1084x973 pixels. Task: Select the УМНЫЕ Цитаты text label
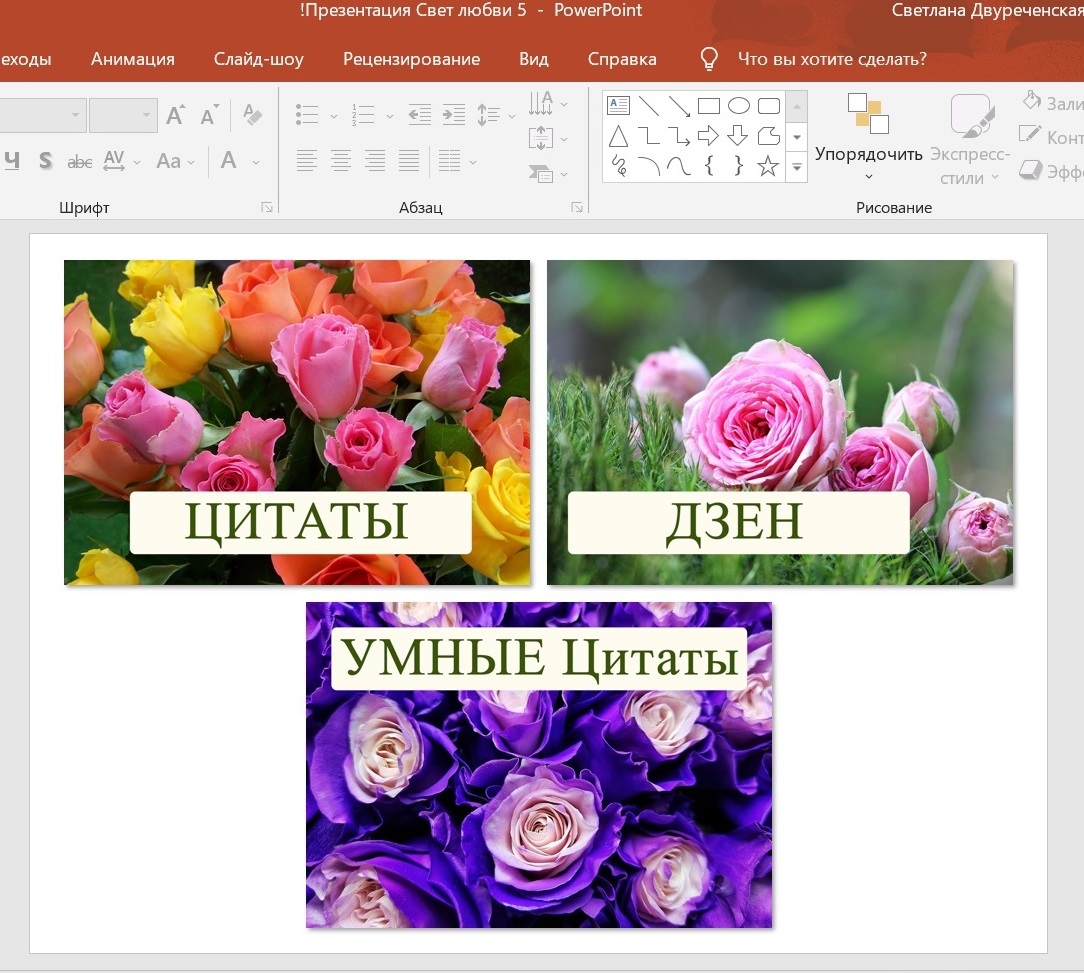[539, 658]
